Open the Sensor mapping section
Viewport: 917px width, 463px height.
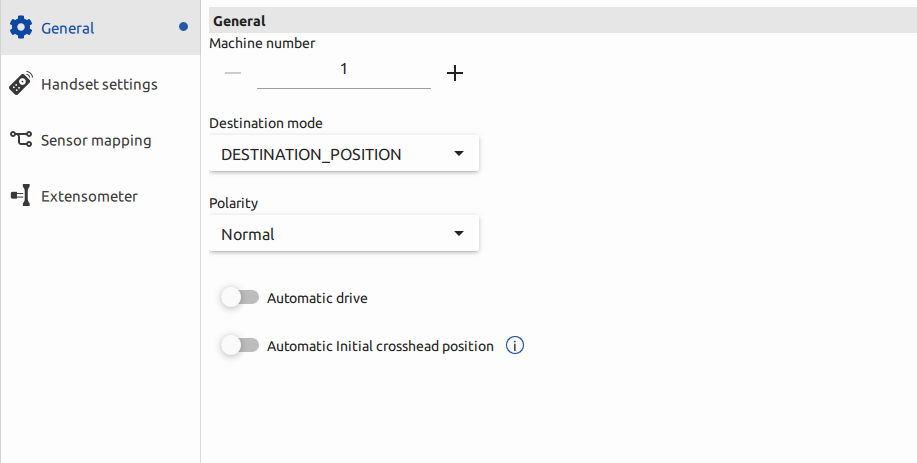96,140
